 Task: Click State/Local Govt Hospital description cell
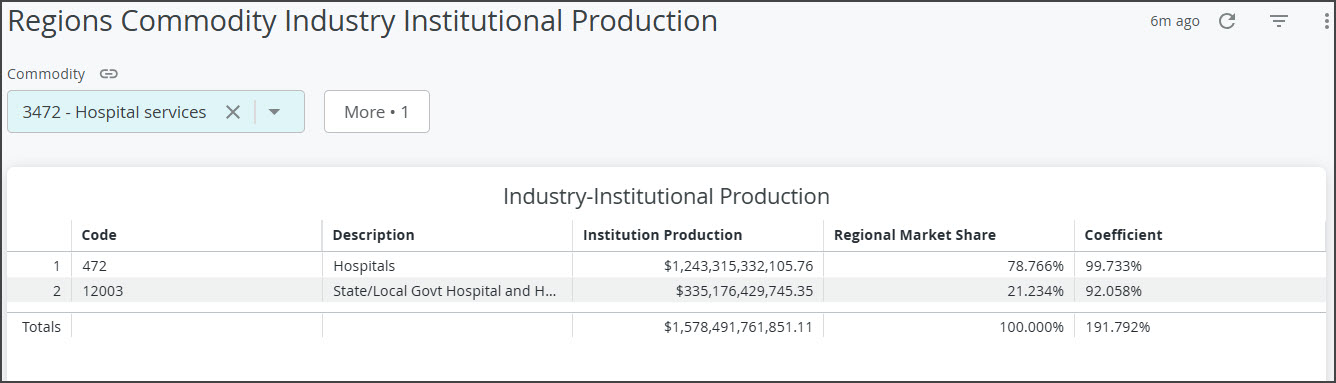tap(447, 291)
